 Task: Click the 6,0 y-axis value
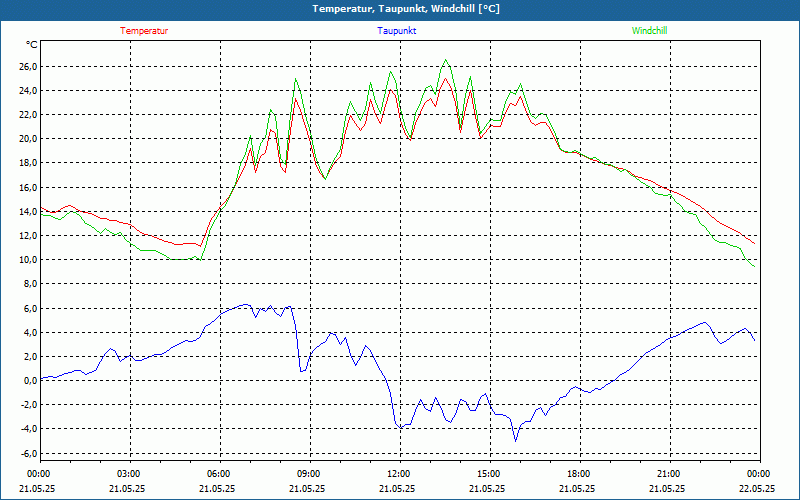pos(30,308)
